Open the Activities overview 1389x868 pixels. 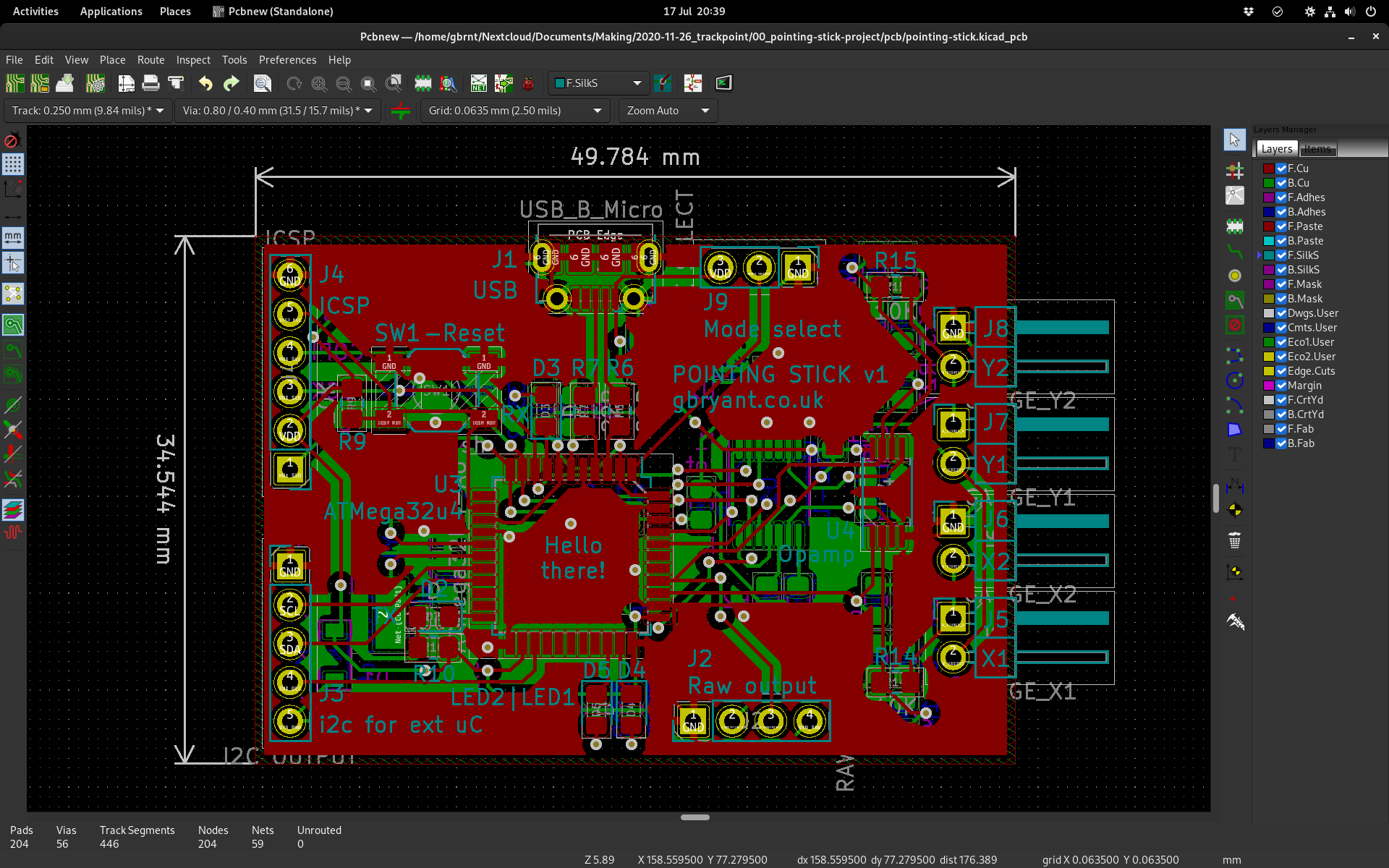(35, 12)
